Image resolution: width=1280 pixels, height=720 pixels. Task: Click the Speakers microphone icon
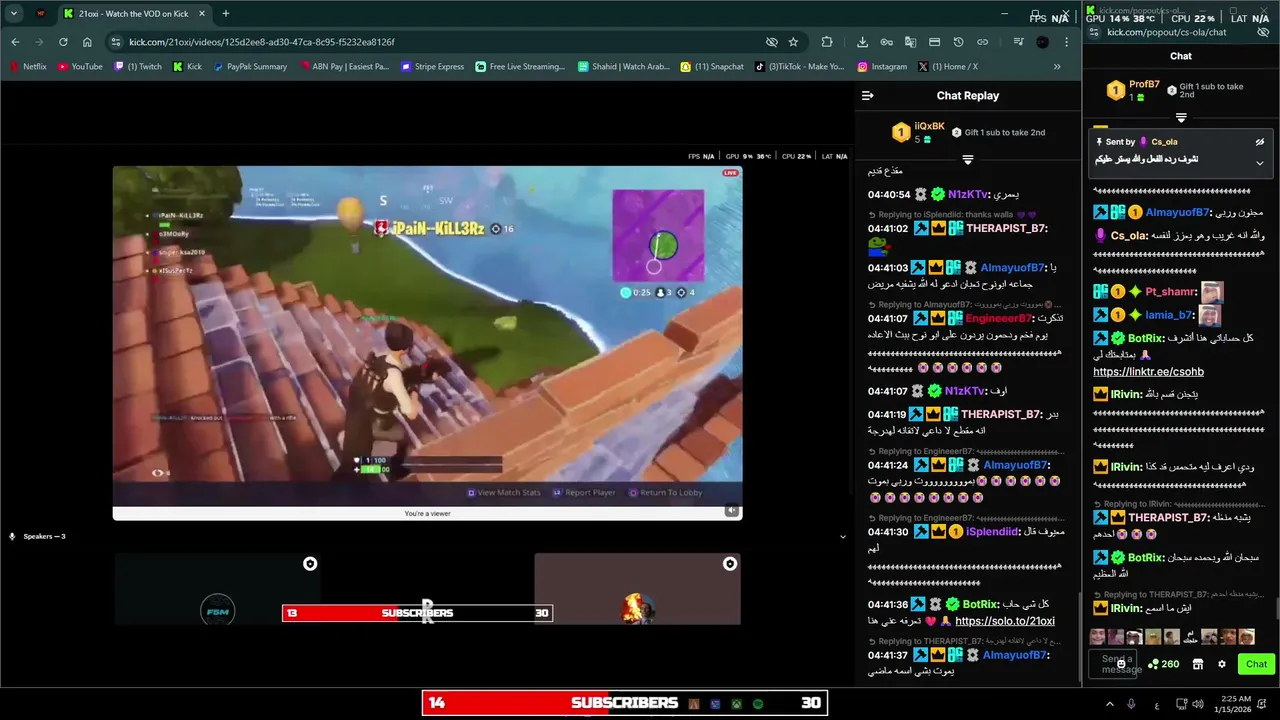tap(12, 537)
